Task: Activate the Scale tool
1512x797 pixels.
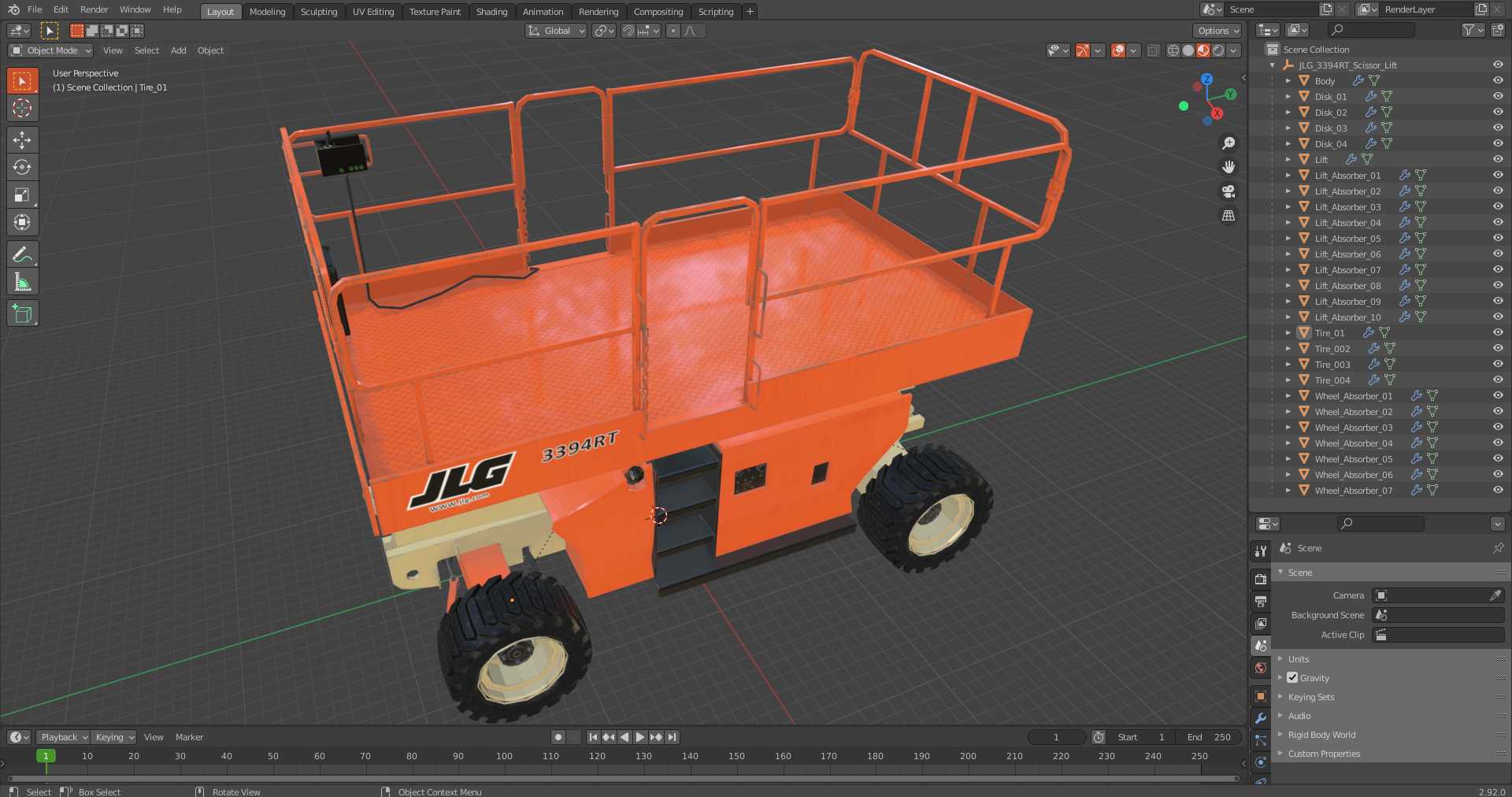Action: pyautogui.click(x=22, y=195)
